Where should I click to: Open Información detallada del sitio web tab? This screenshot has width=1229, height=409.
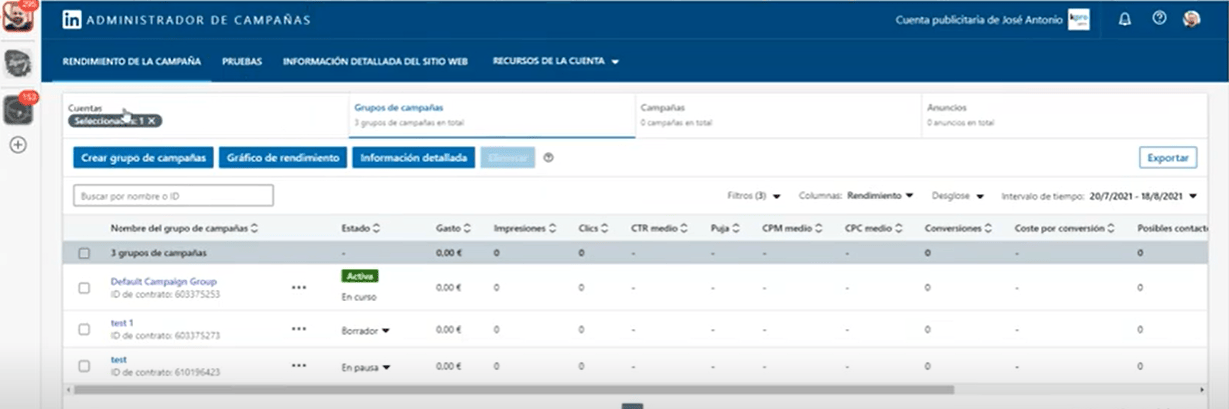[x=375, y=61]
